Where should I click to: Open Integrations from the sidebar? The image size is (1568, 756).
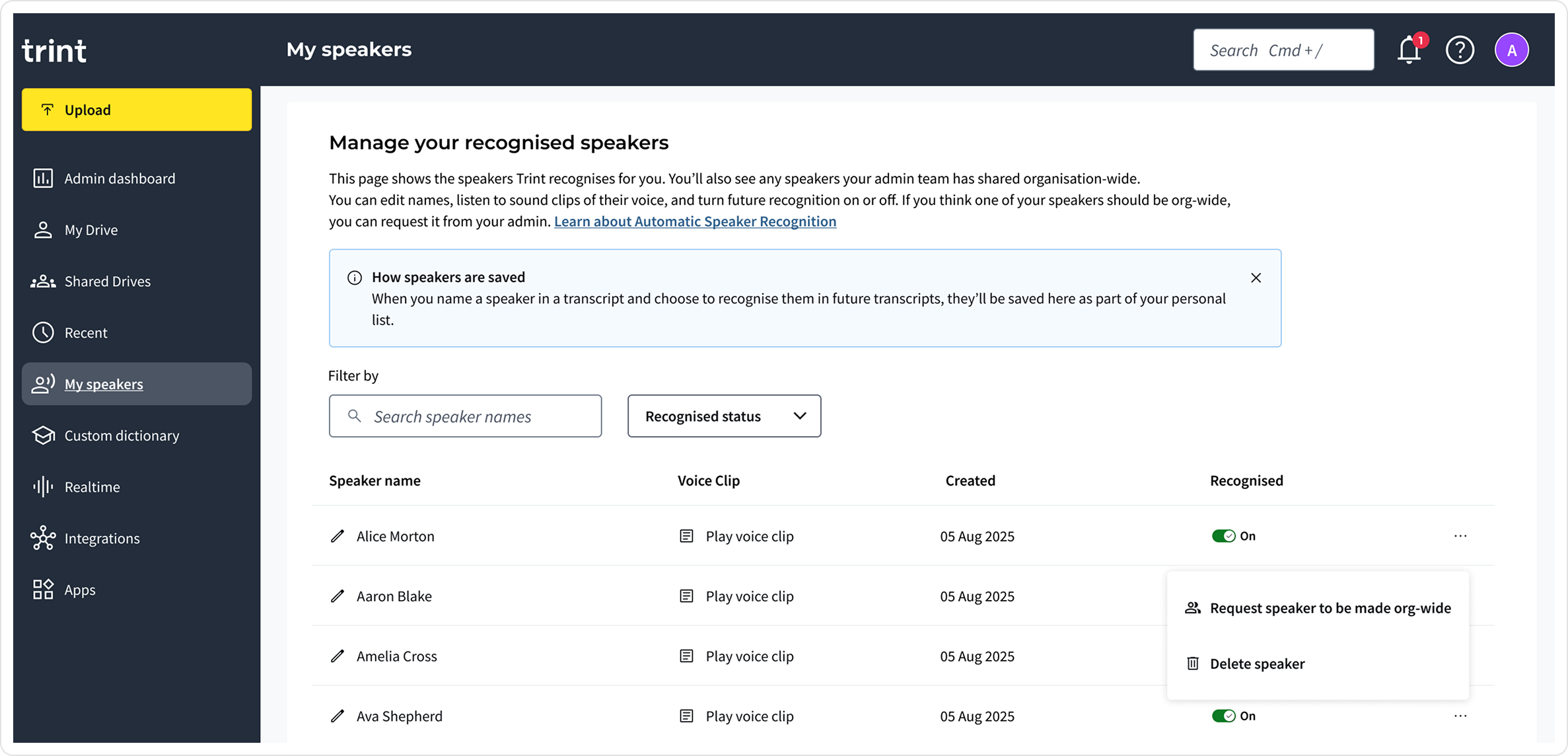point(102,538)
